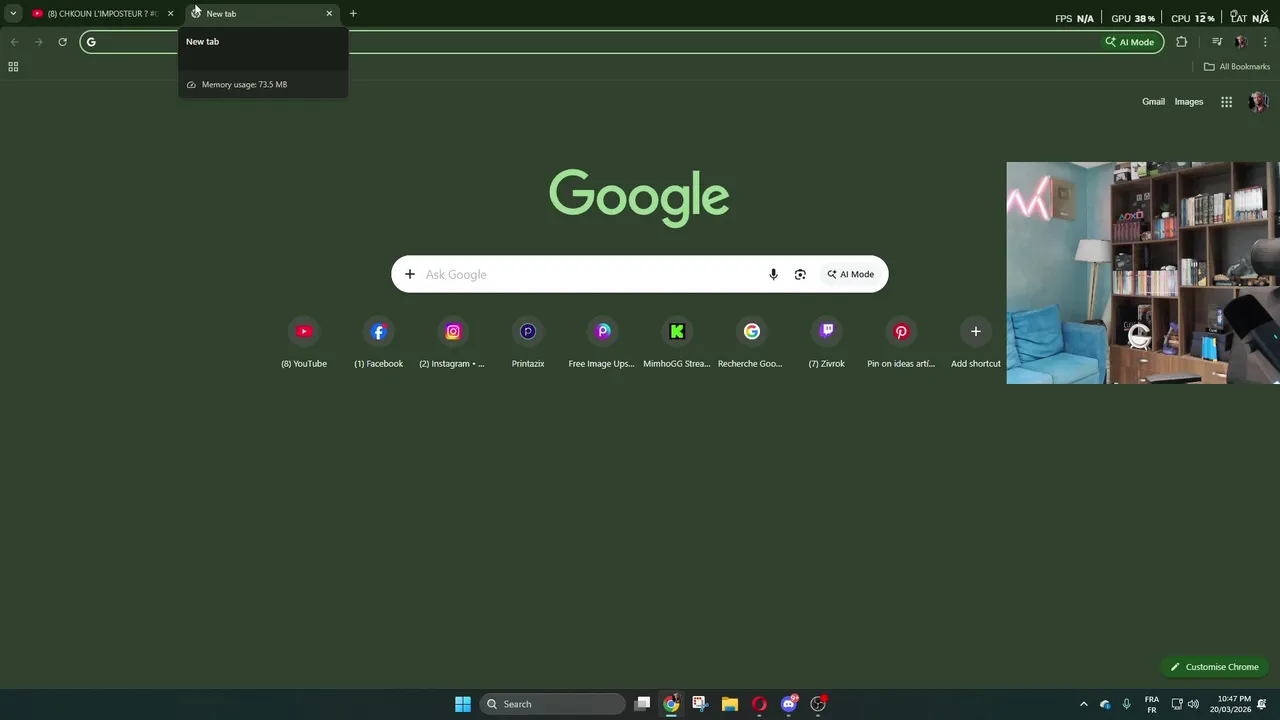Open the Chrome profile avatar in the toolbar
The image size is (1280, 720).
pos(1241,42)
